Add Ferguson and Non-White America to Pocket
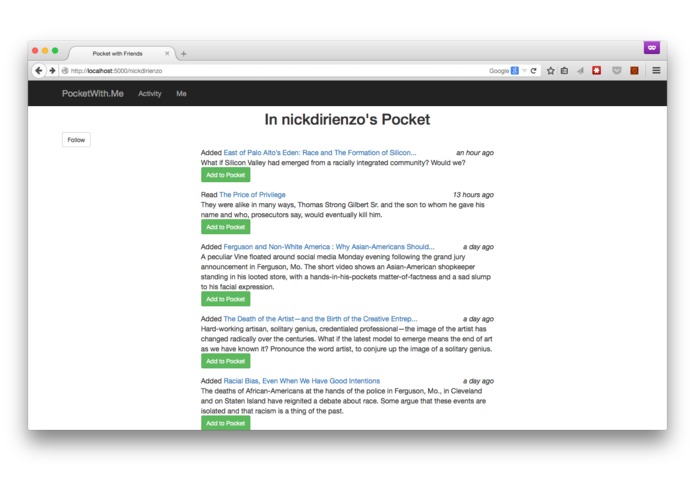Screen dimensions: 695x494 pos(226,299)
